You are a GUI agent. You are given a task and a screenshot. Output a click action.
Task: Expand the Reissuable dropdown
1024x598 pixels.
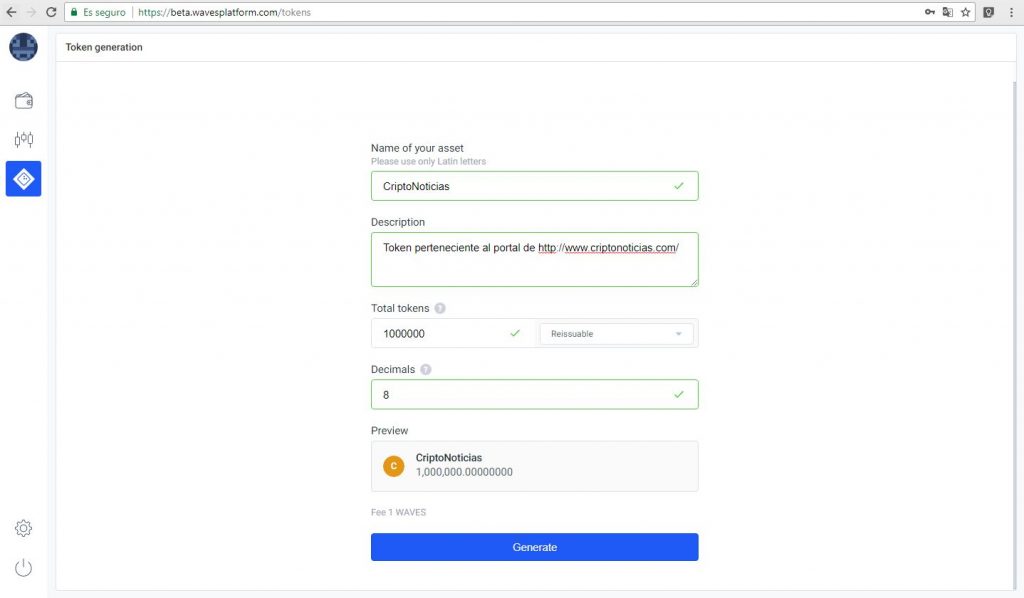click(x=616, y=334)
